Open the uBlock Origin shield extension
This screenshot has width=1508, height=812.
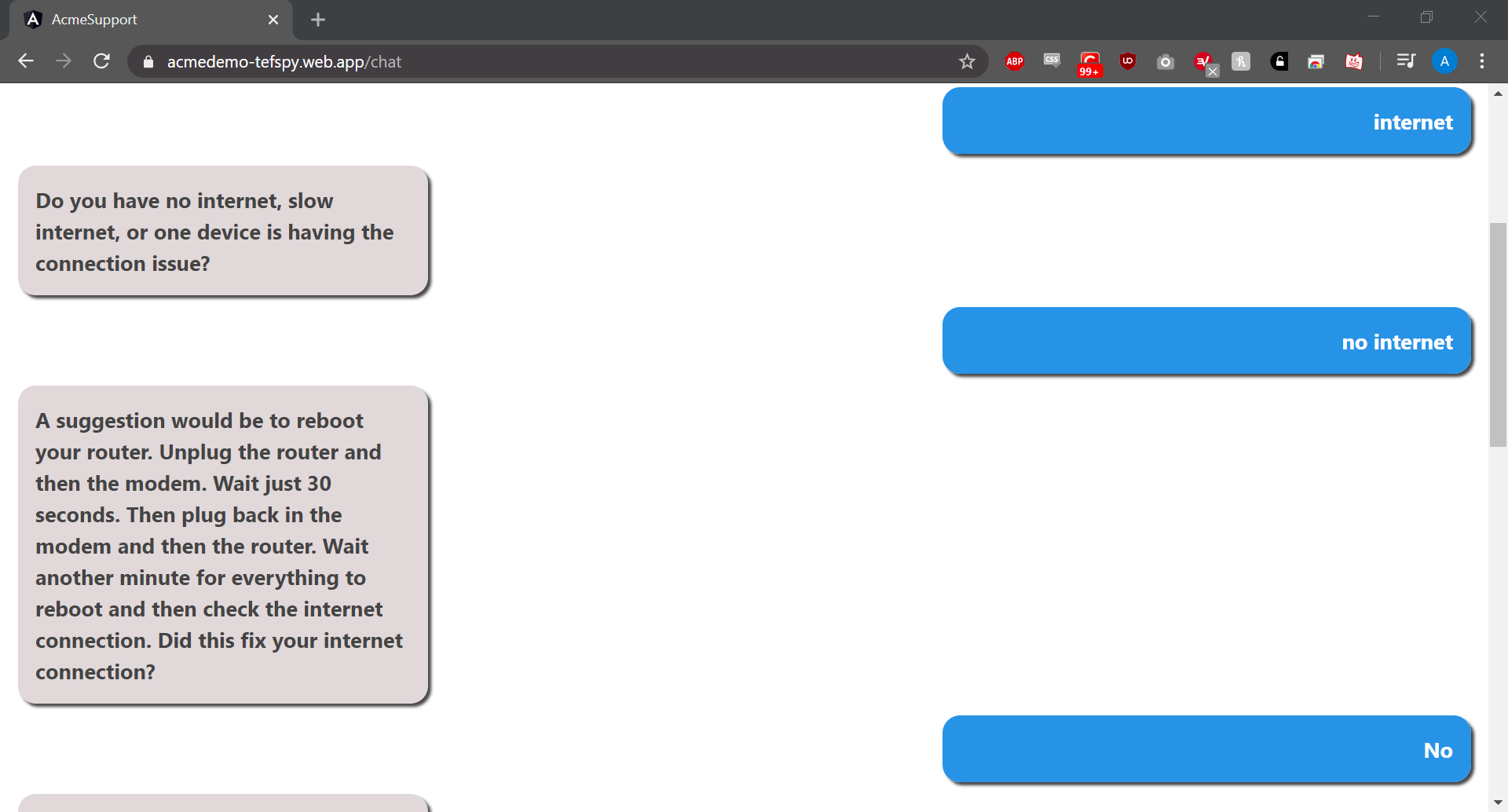(x=1128, y=61)
